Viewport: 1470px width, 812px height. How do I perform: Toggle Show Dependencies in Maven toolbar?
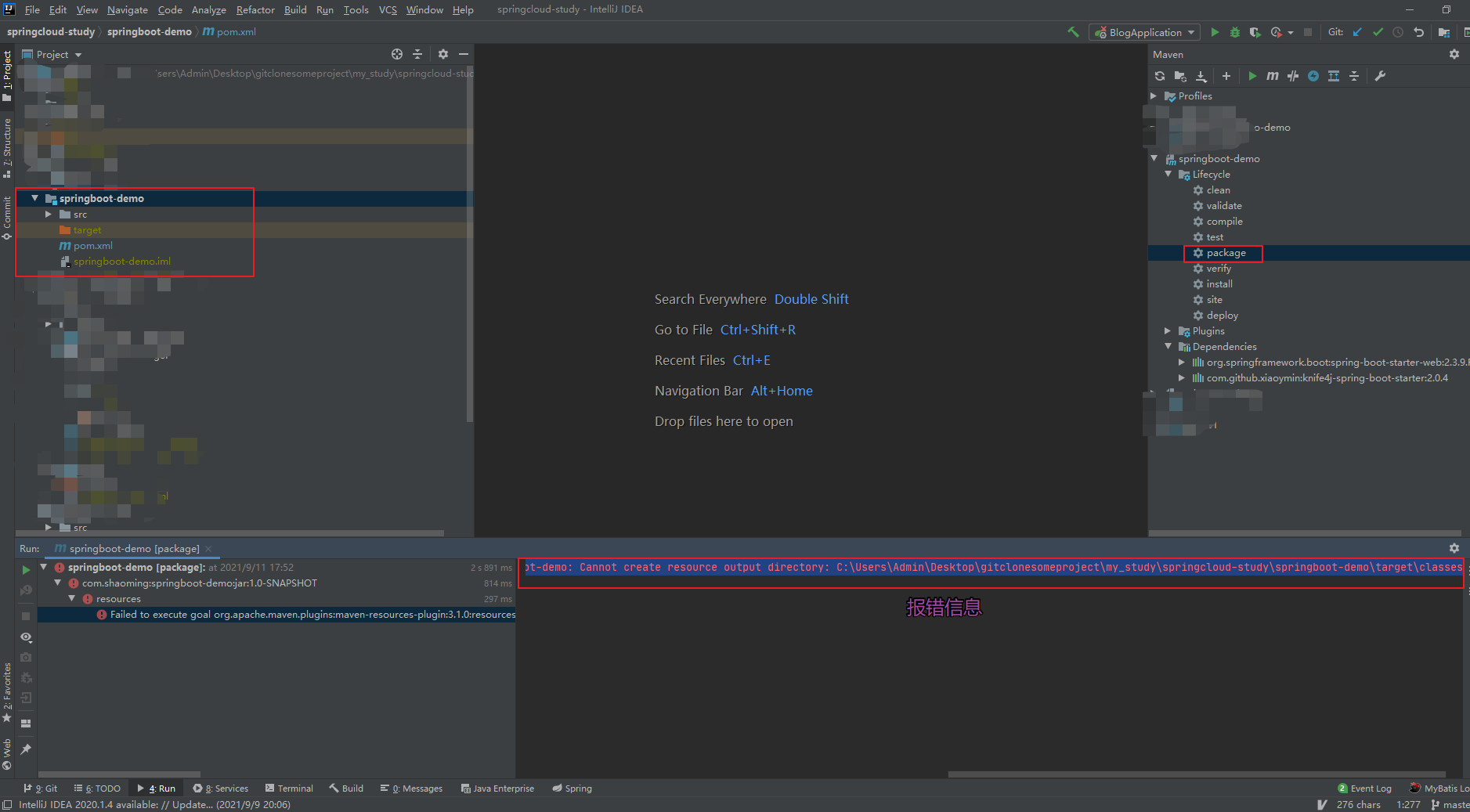[x=1334, y=76]
